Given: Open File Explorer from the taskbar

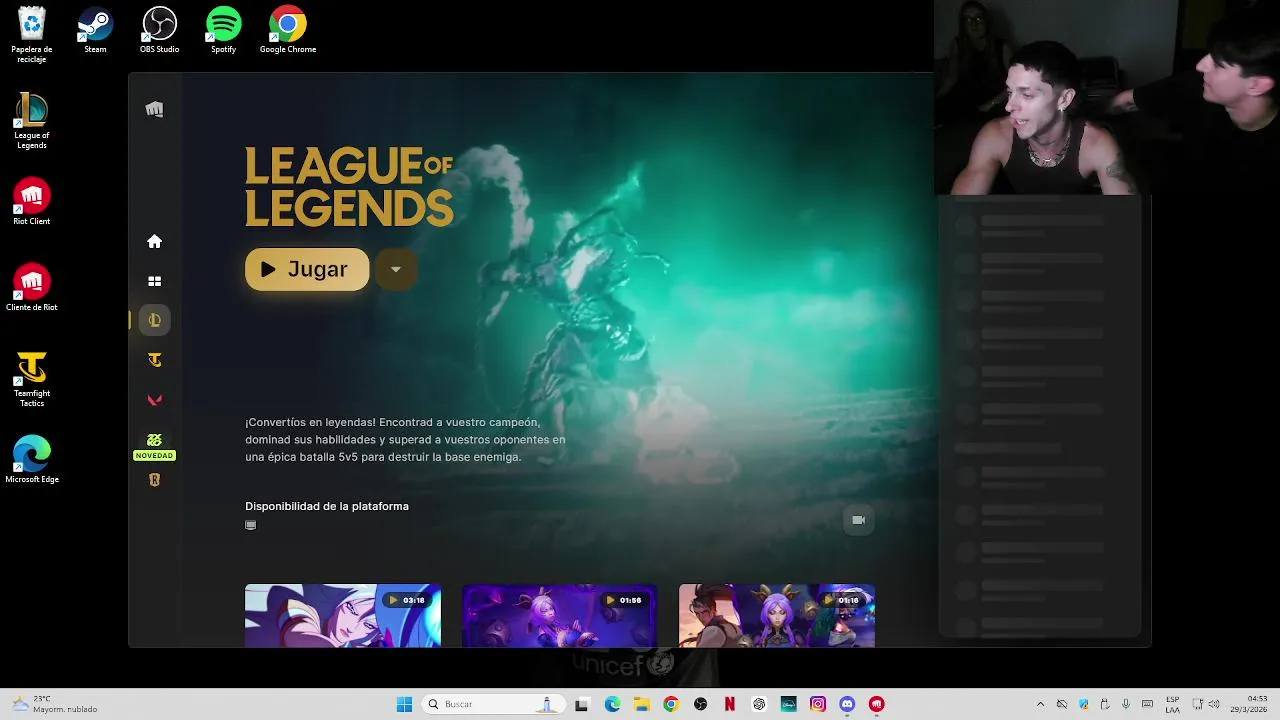Looking at the screenshot, I should click(641, 704).
